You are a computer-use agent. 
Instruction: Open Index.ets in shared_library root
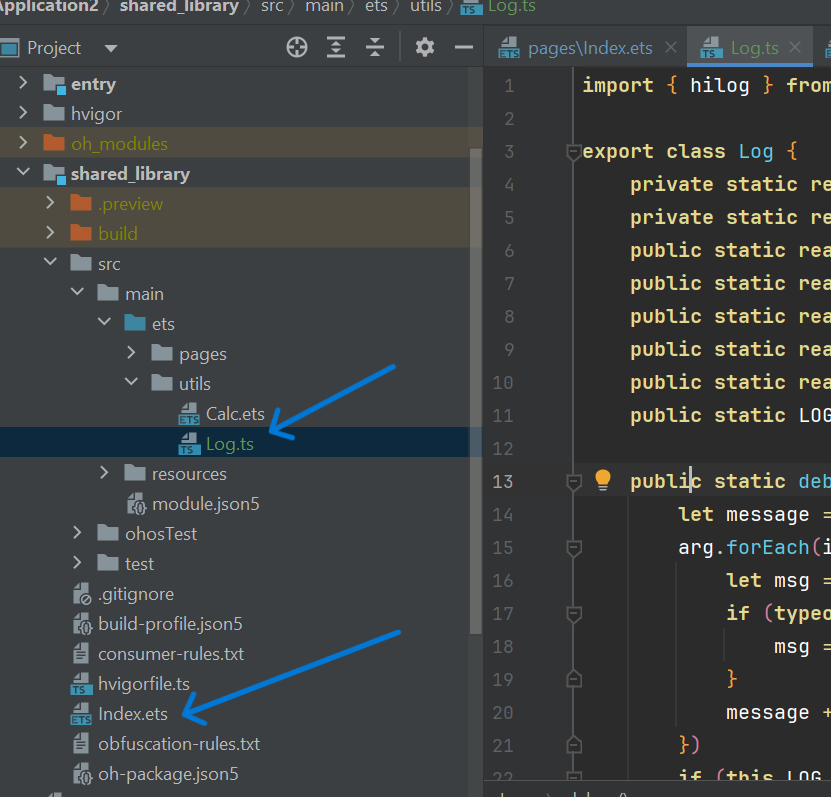point(132,714)
